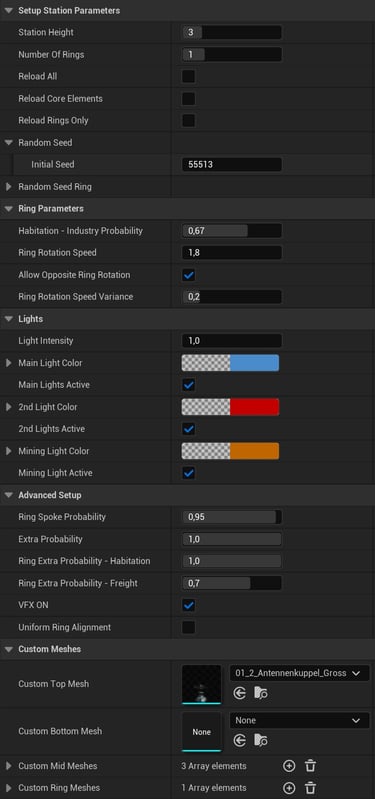Browse to Custom Bottom Mesh asset
The image size is (375, 799).
pos(261,740)
